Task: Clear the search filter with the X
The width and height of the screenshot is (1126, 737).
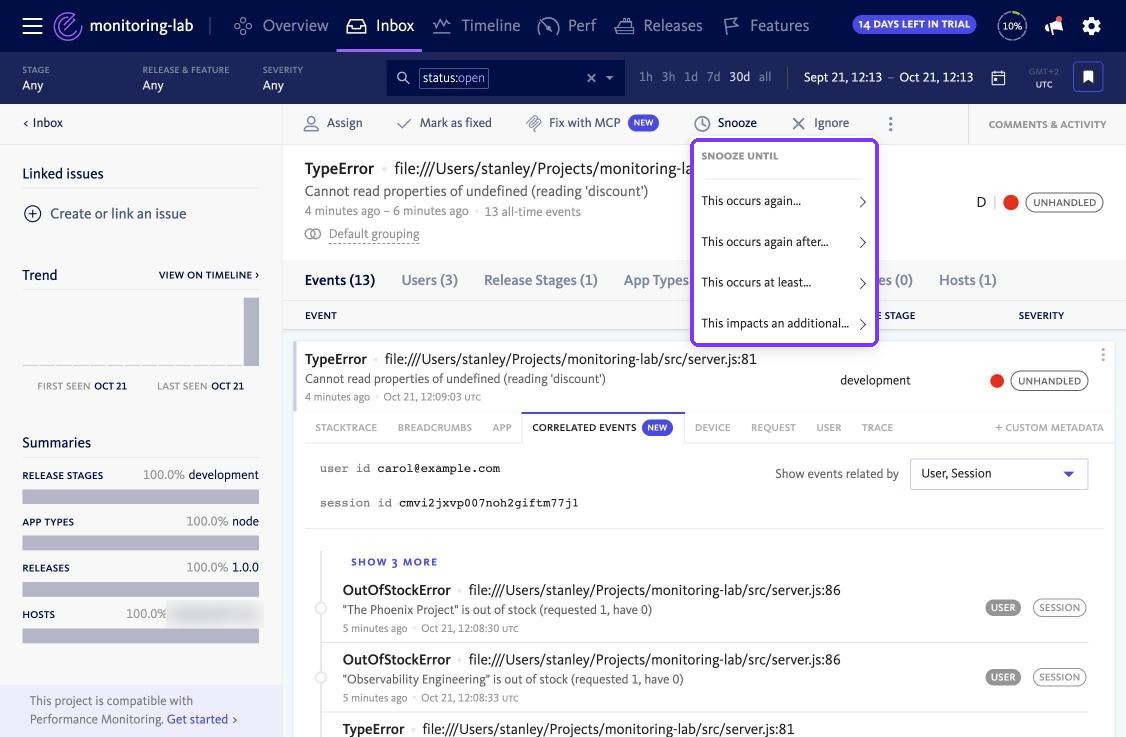Action: 591,78
